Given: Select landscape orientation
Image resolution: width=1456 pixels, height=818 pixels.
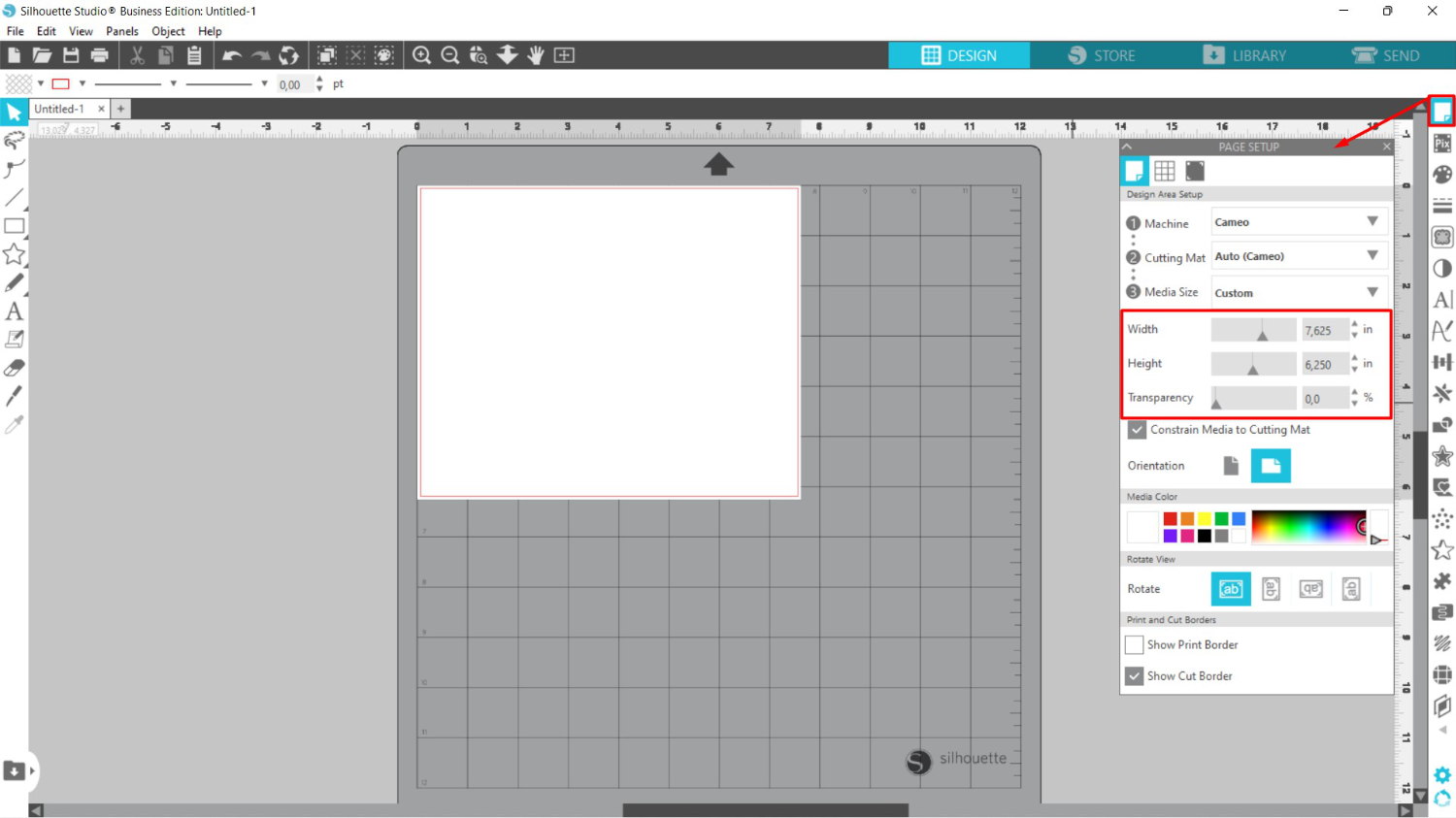Looking at the screenshot, I should [x=1271, y=466].
